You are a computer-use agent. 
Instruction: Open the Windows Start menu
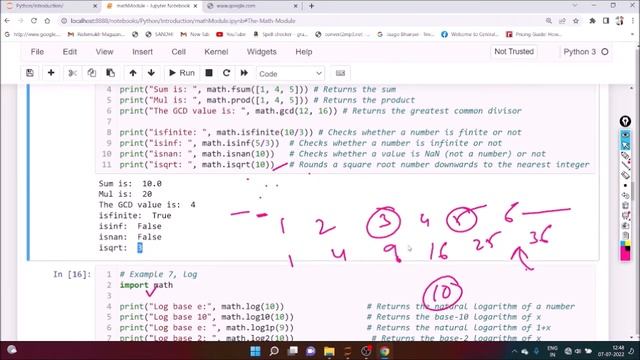pyautogui.click(x=256, y=351)
